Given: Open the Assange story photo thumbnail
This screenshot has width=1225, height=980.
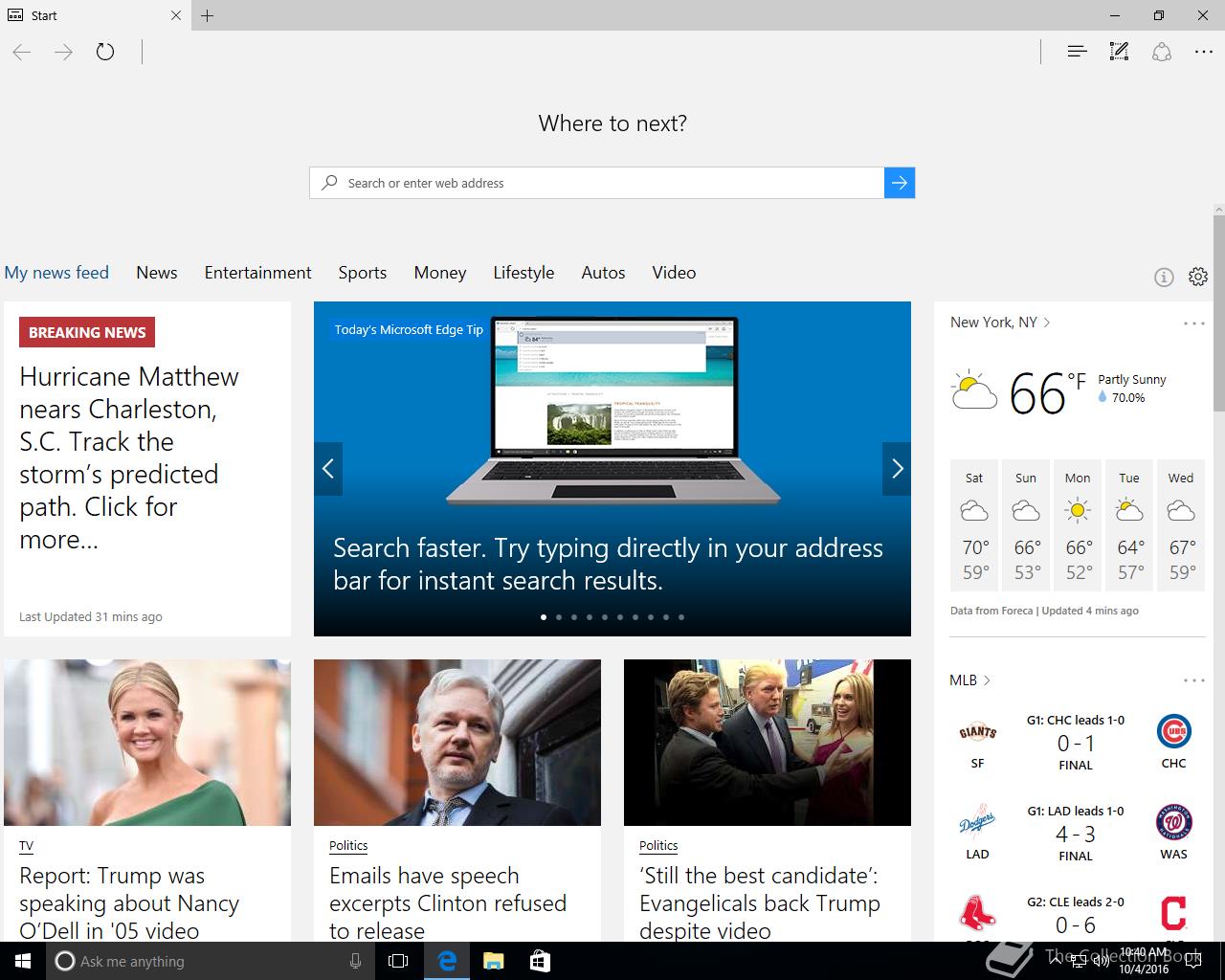Looking at the screenshot, I should point(457,743).
